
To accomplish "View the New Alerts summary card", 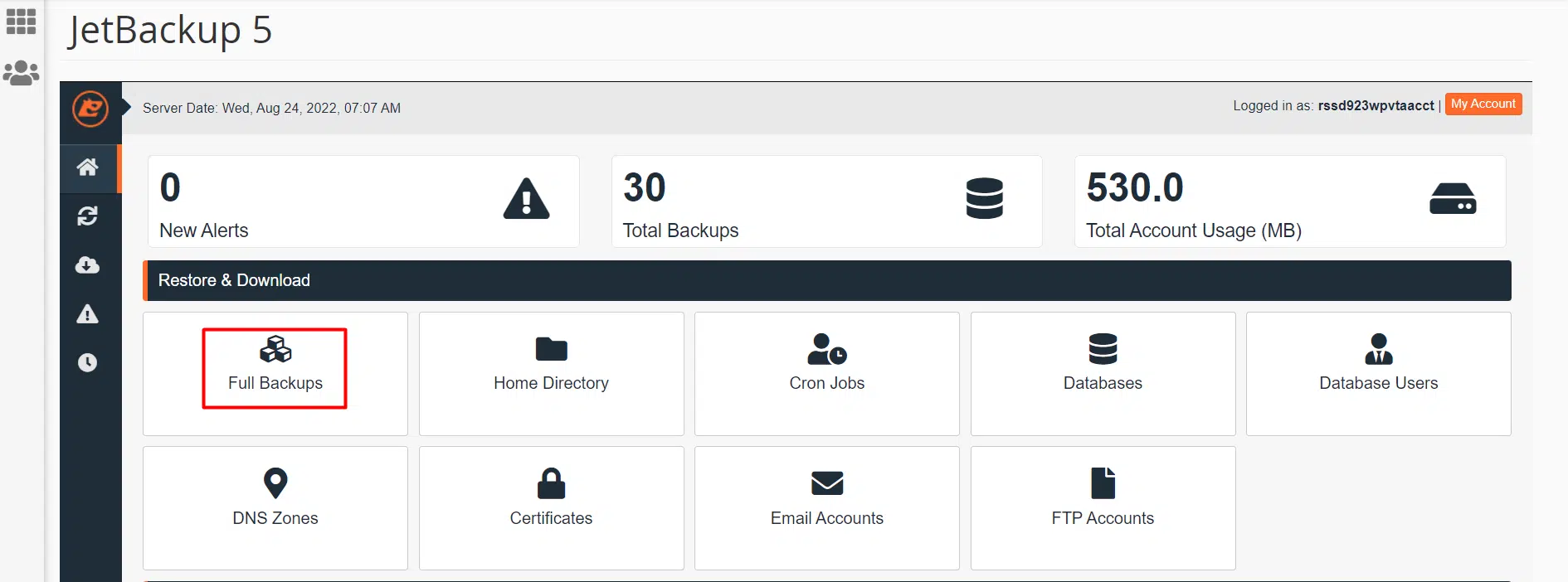I will tap(363, 201).
